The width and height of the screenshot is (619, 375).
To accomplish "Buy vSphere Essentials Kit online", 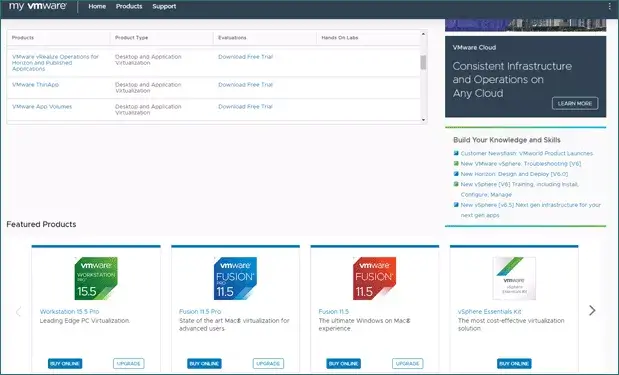I will click(x=514, y=364).
